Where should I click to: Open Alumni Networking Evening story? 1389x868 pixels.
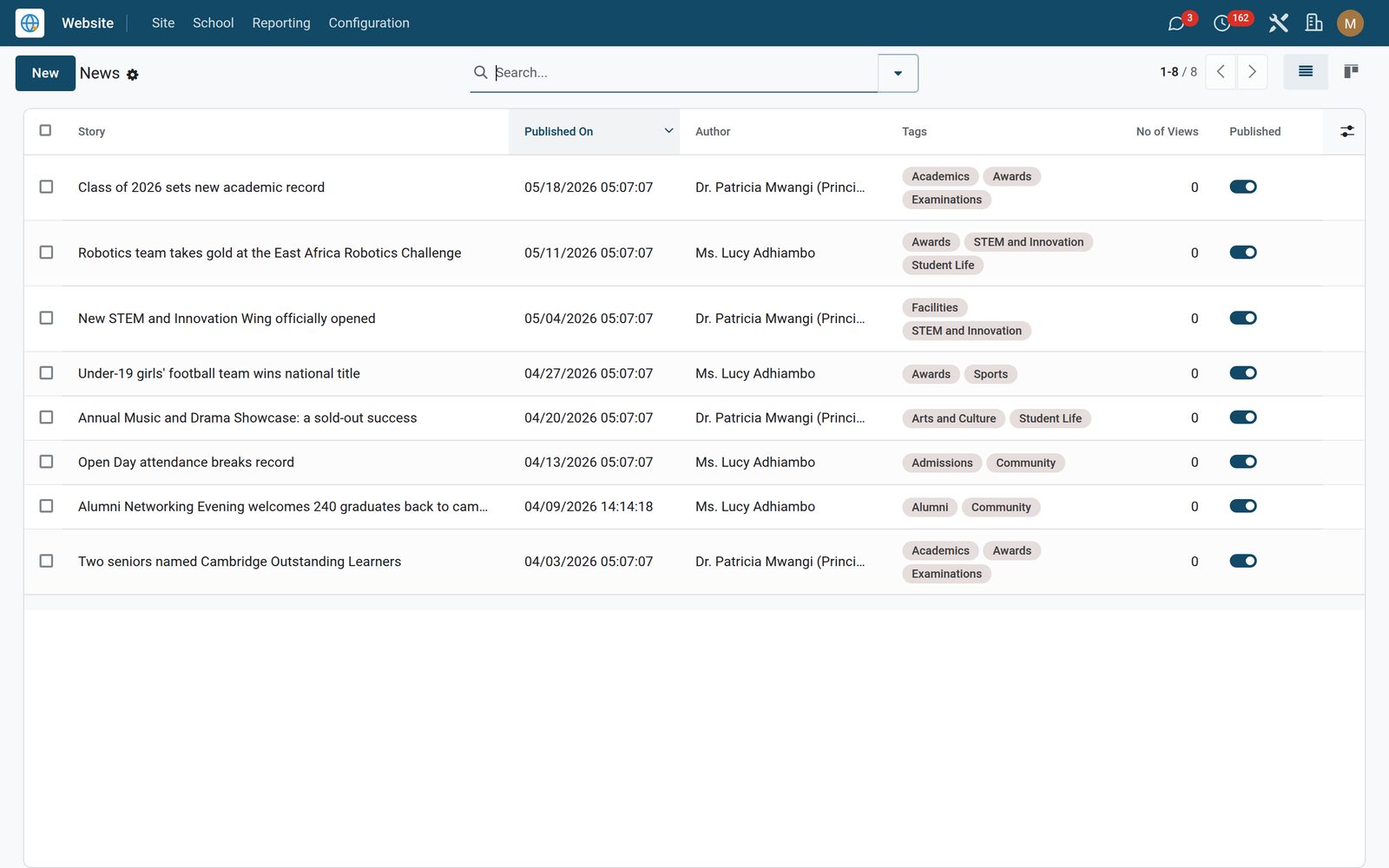(x=283, y=506)
